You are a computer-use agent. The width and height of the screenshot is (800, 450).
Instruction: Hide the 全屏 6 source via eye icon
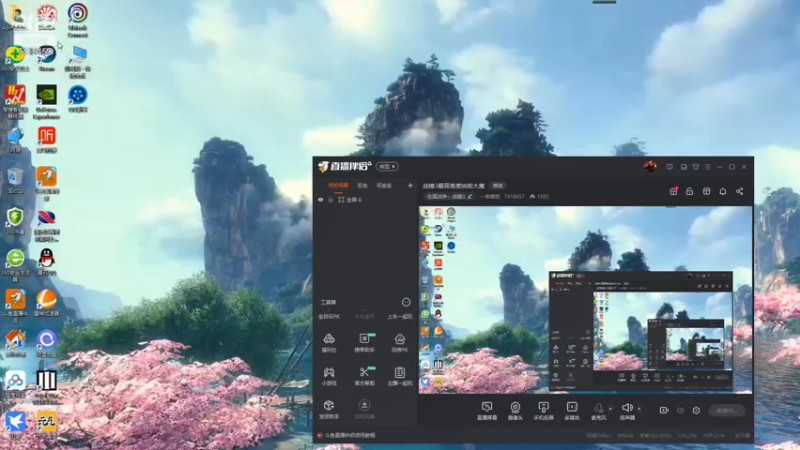click(320, 199)
